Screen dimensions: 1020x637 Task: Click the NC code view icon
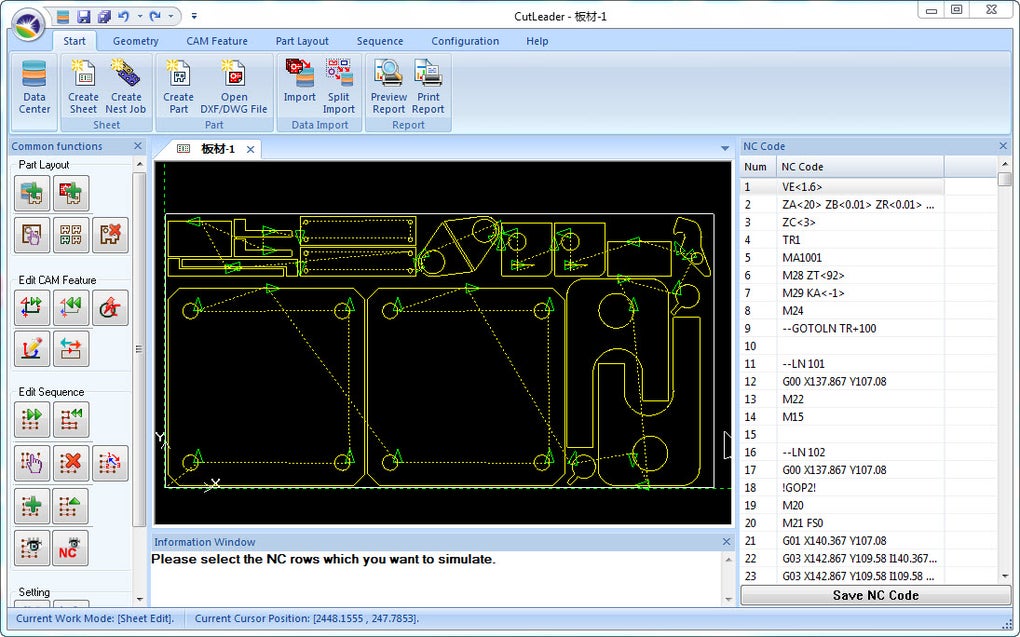coord(71,549)
